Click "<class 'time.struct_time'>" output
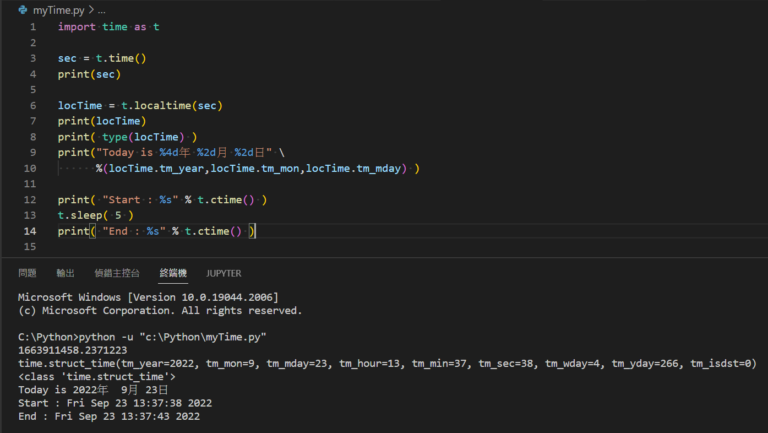768x433 pixels. tap(96, 377)
